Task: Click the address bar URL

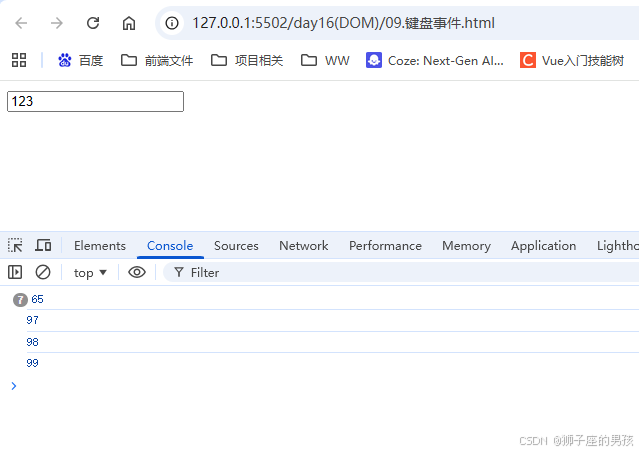Action: click(x=343, y=23)
